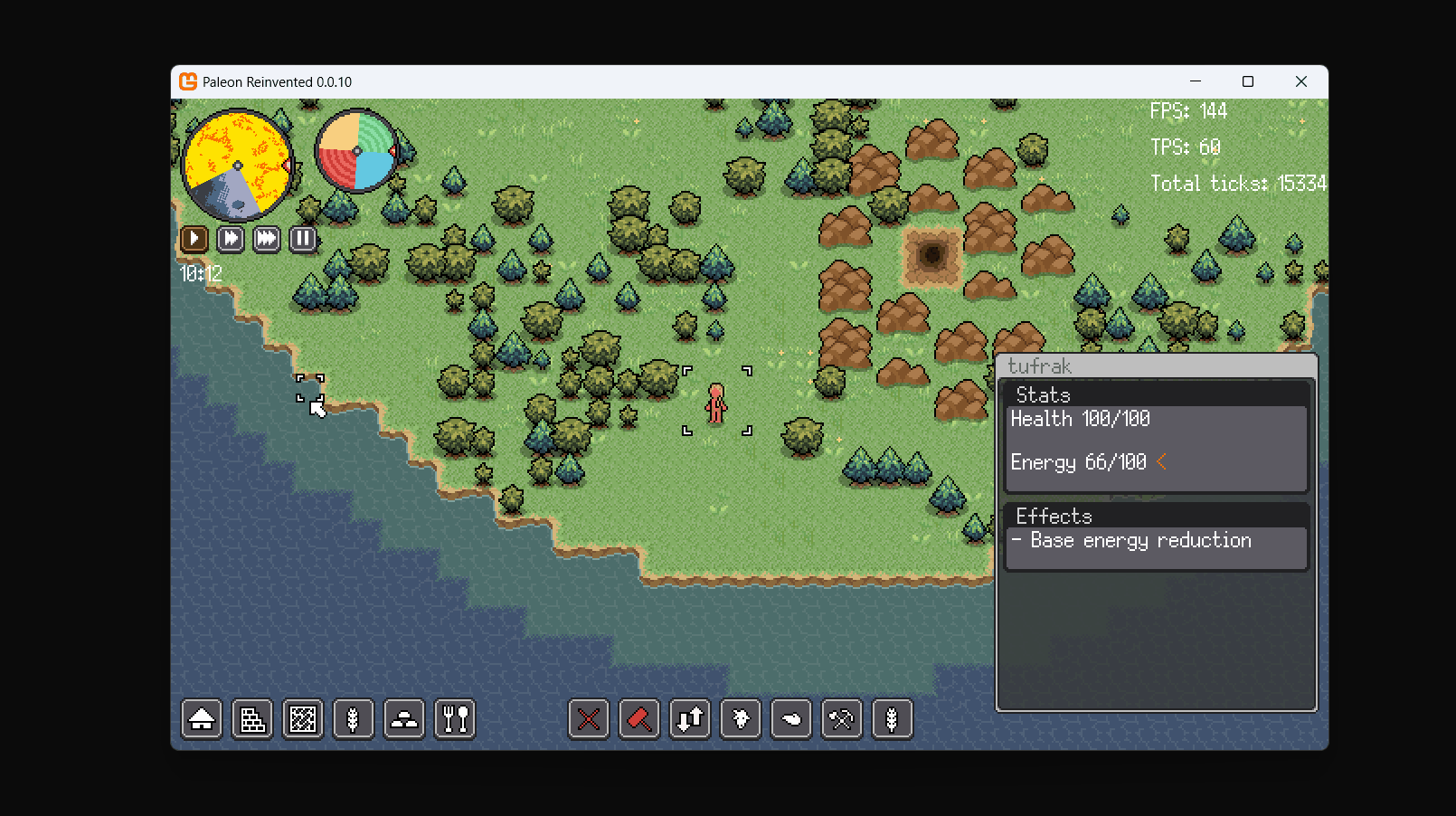Click the tufrak panel title

tap(1039, 366)
